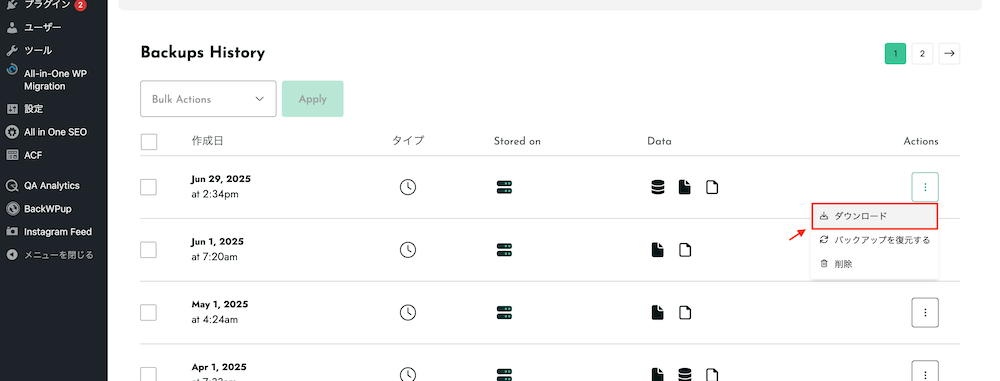This screenshot has height=381, width=1000.
Task: Click the Instagram Feed camera icon
Action: click(12, 232)
